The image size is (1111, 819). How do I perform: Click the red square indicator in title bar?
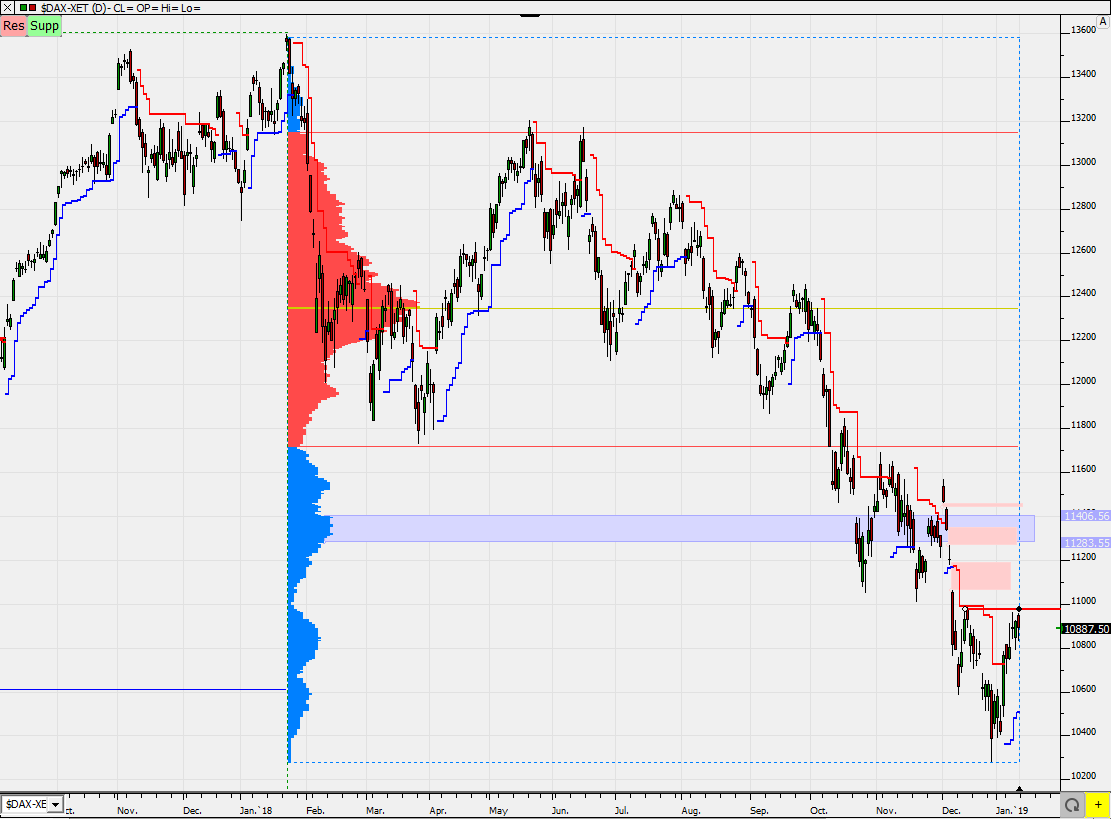(x=33, y=8)
